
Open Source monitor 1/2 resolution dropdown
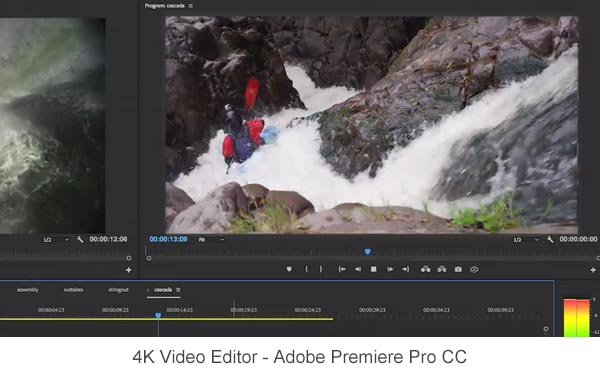(56, 240)
